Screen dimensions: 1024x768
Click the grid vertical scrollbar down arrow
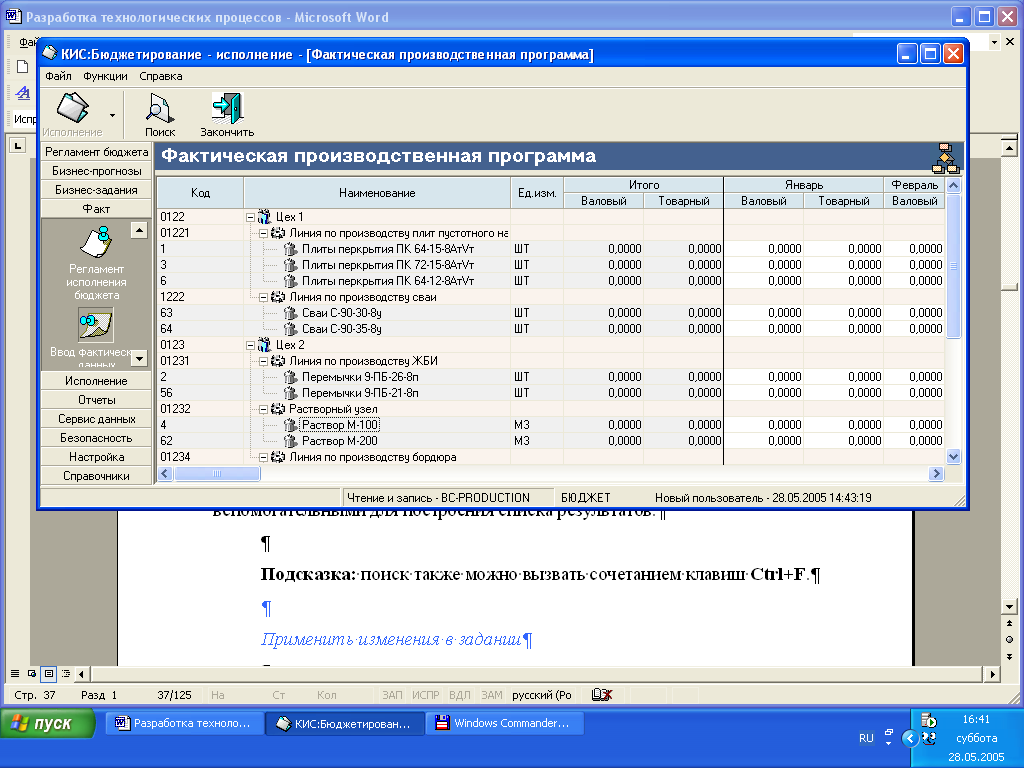click(x=952, y=456)
